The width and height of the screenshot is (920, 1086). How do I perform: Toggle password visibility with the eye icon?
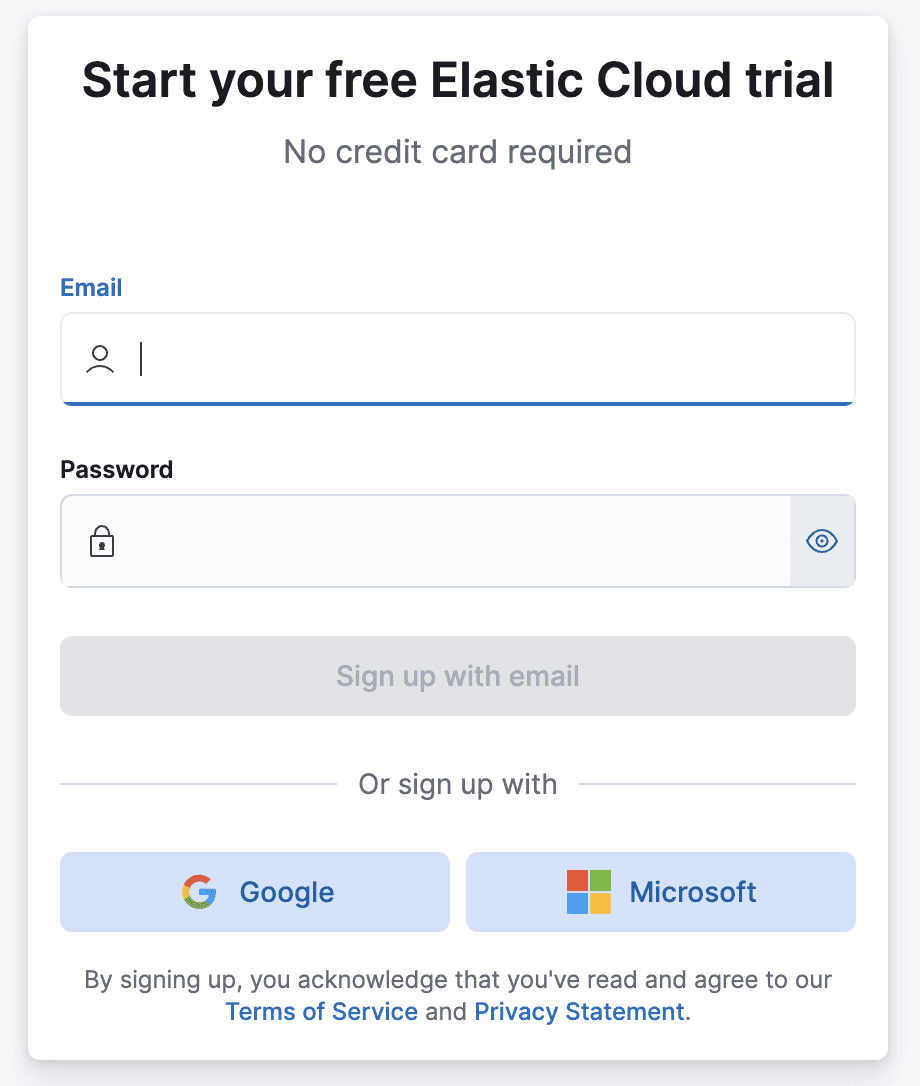coord(821,541)
